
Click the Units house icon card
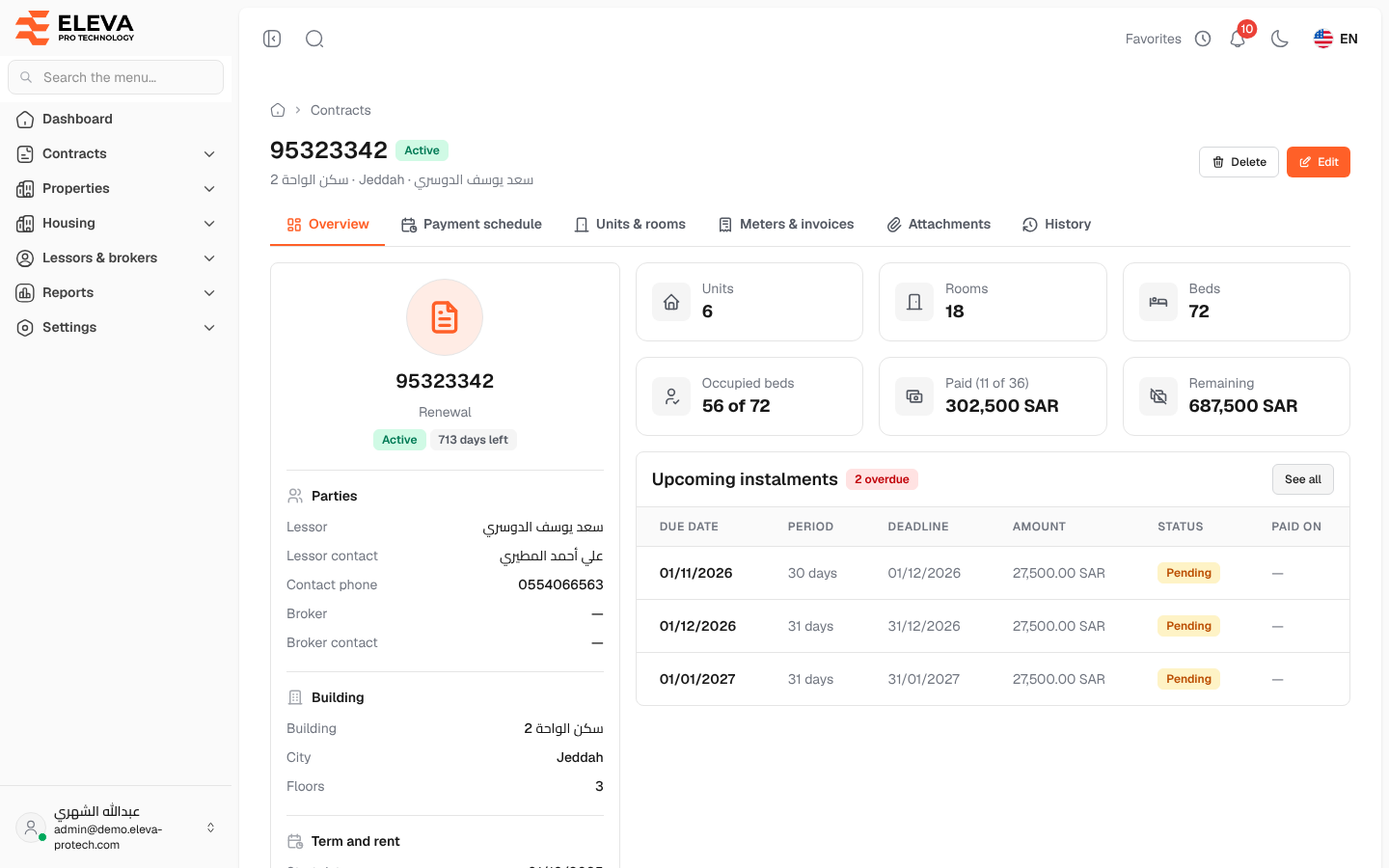click(671, 302)
